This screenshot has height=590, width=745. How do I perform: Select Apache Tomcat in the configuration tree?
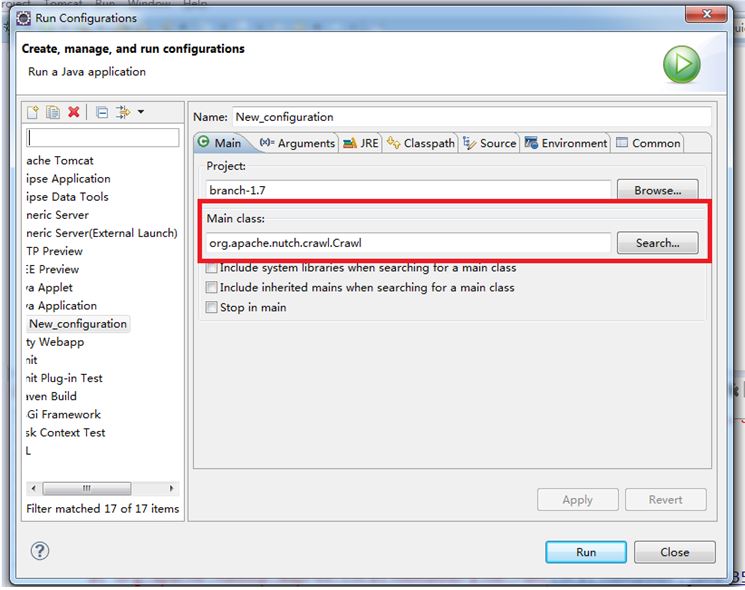tap(60, 161)
